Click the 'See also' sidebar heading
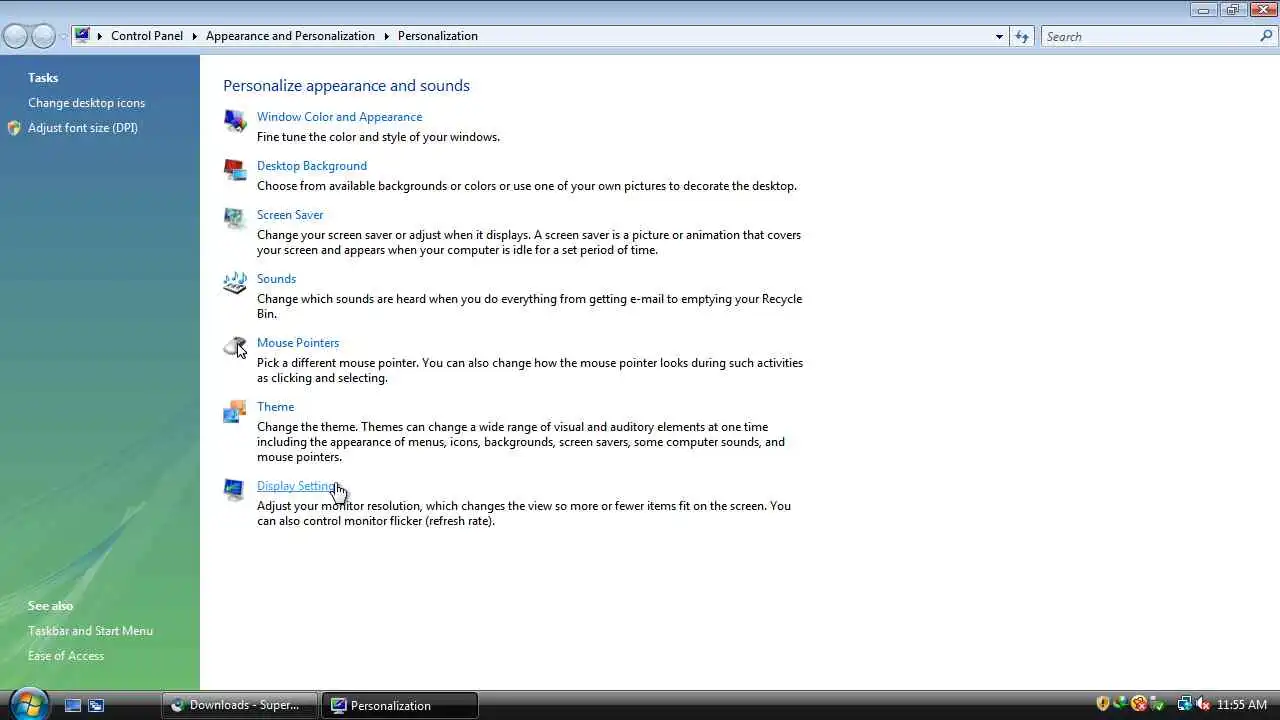 [x=50, y=606]
